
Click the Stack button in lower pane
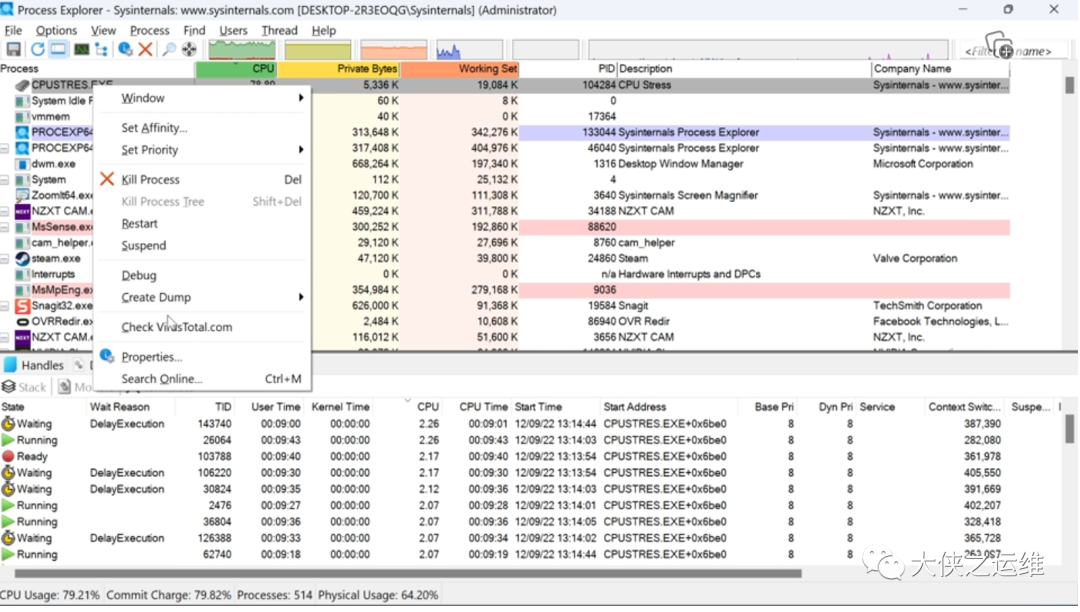25,387
